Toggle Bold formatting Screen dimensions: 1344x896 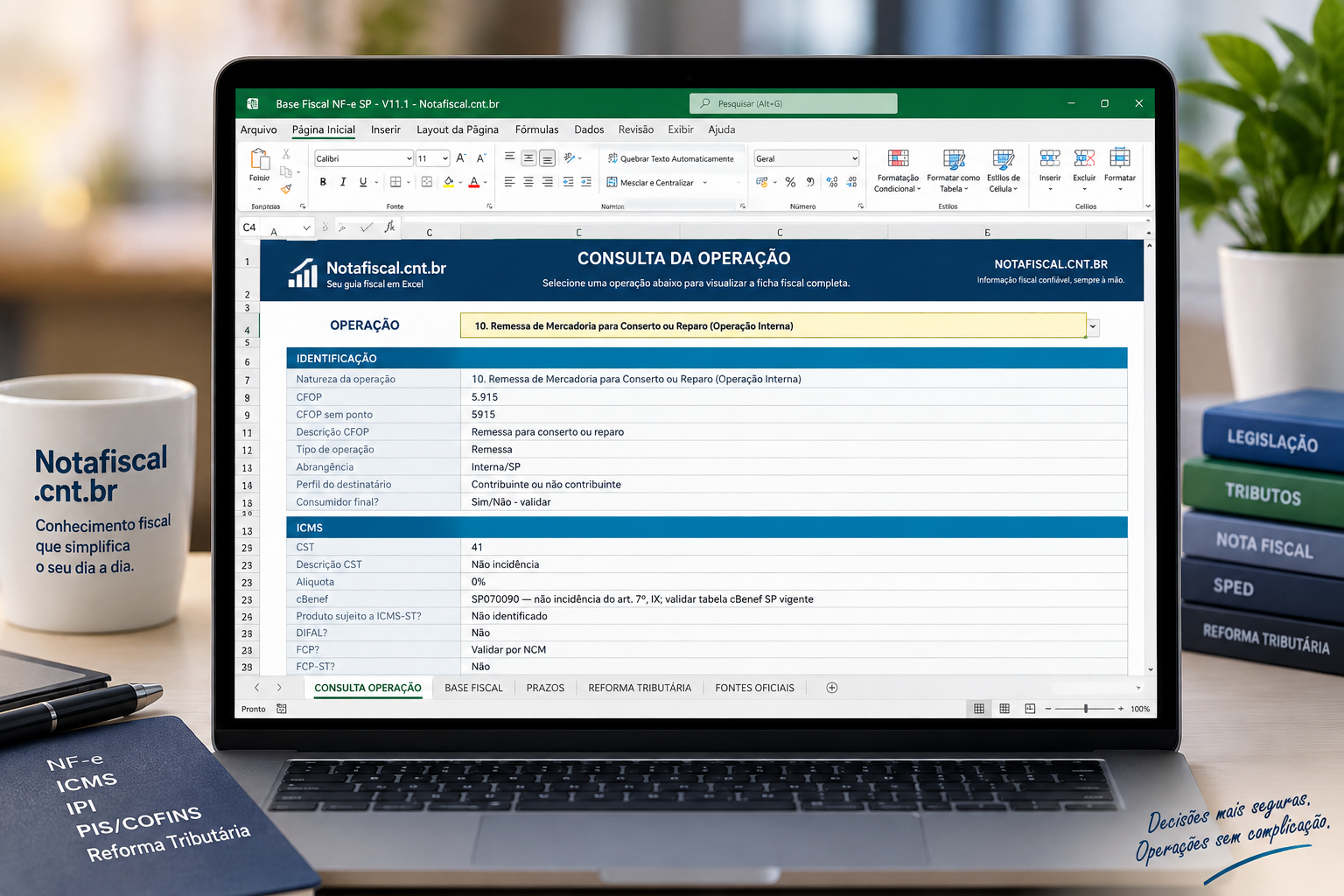click(x=323, y=182)
